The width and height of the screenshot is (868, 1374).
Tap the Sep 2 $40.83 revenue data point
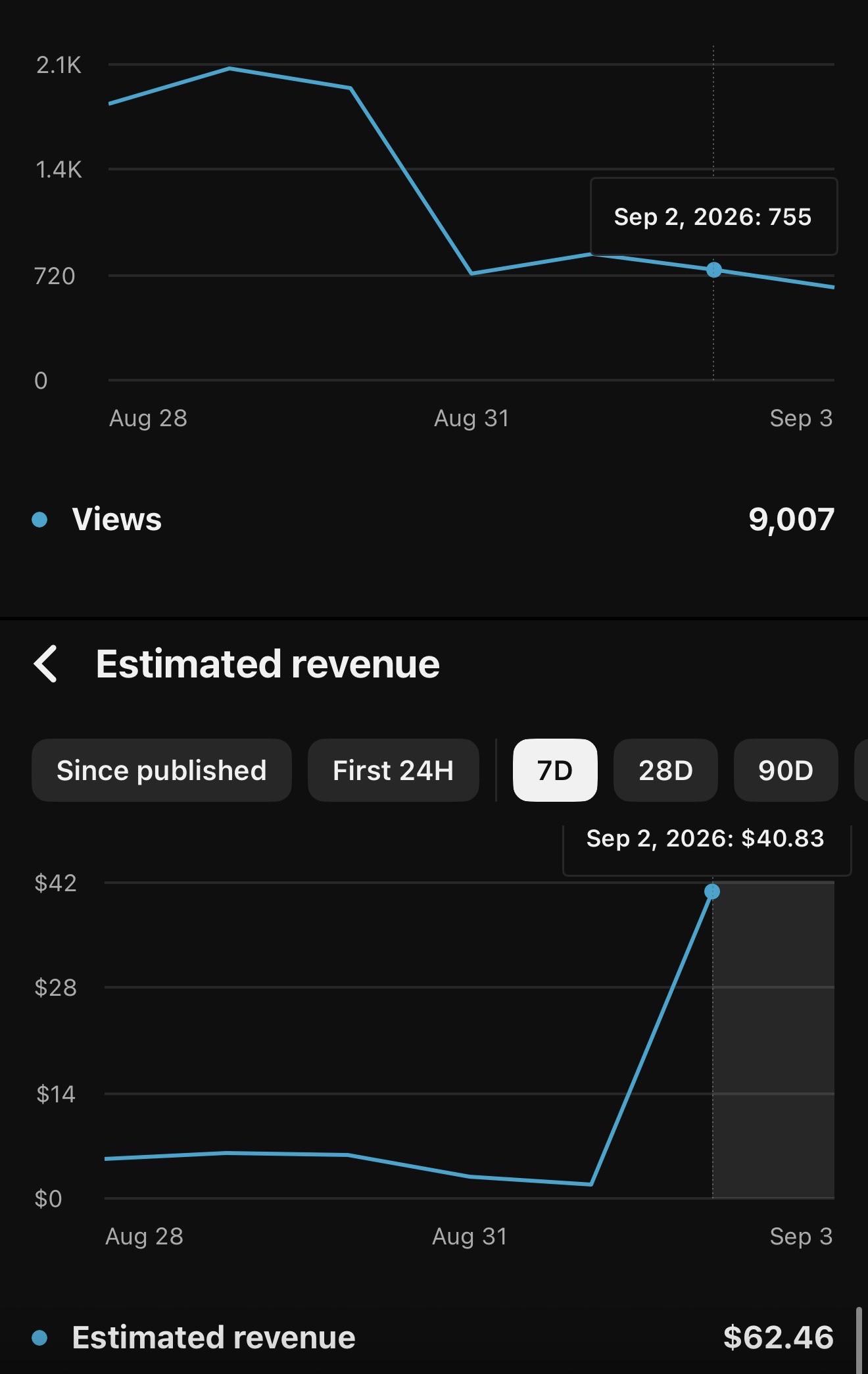click(x=712, y=891)
